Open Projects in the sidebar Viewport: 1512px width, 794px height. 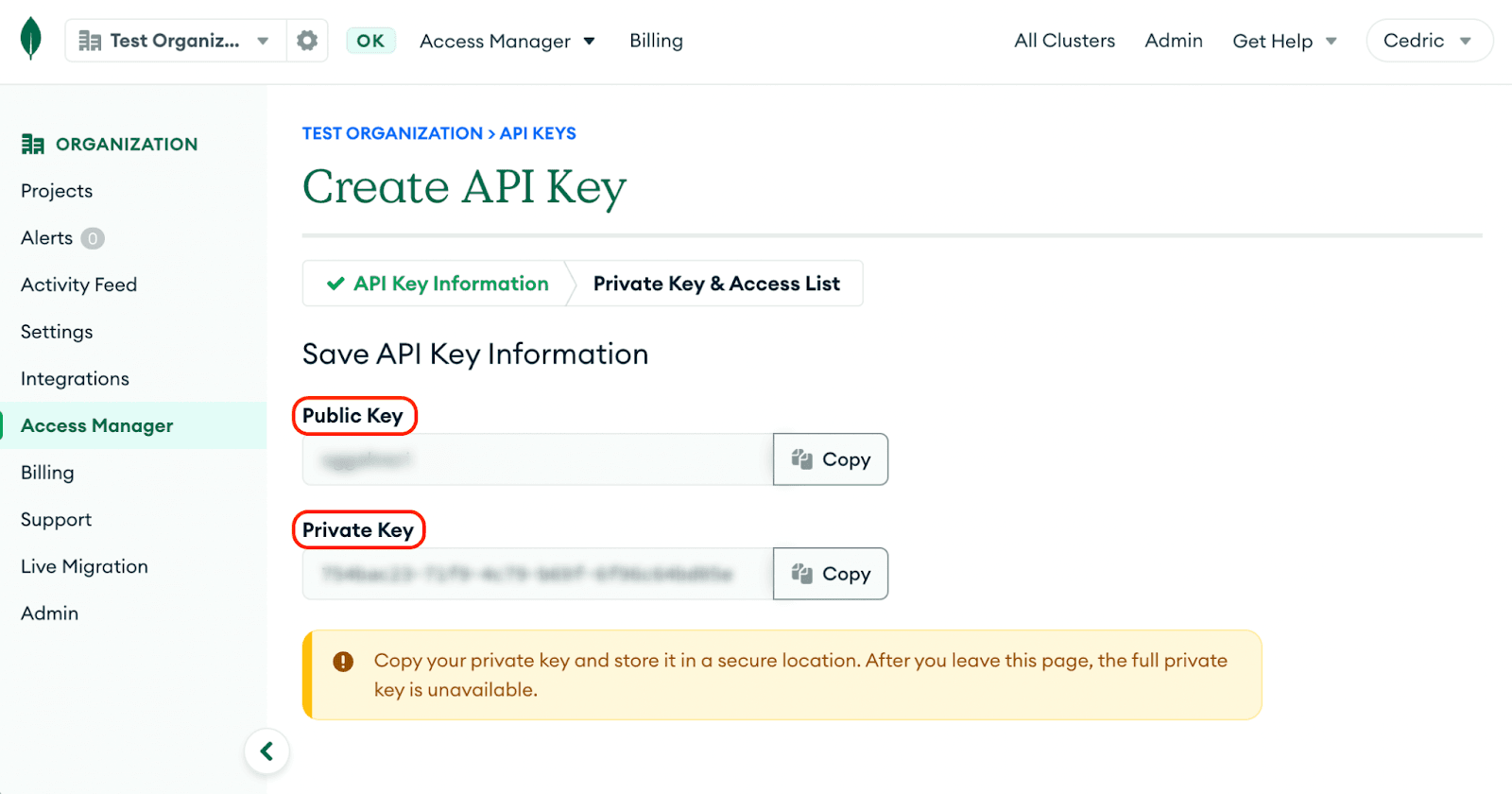(57, 191)
